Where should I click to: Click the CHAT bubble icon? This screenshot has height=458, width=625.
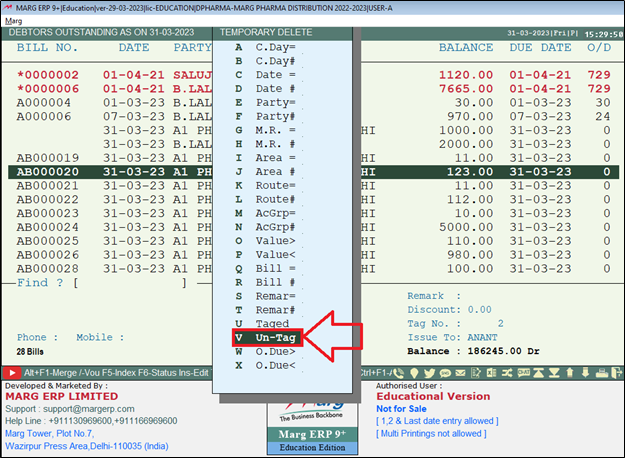click(523, 373)
